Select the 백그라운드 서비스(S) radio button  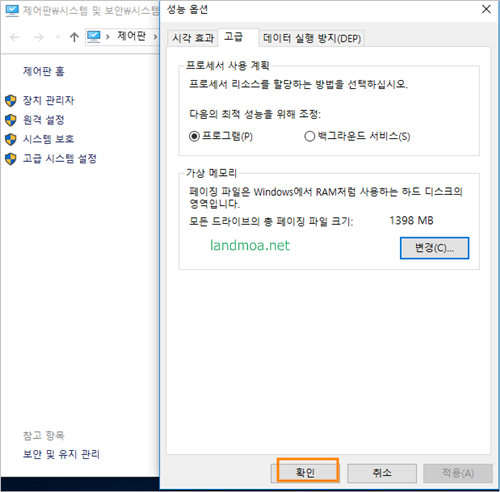pos(310,136)
